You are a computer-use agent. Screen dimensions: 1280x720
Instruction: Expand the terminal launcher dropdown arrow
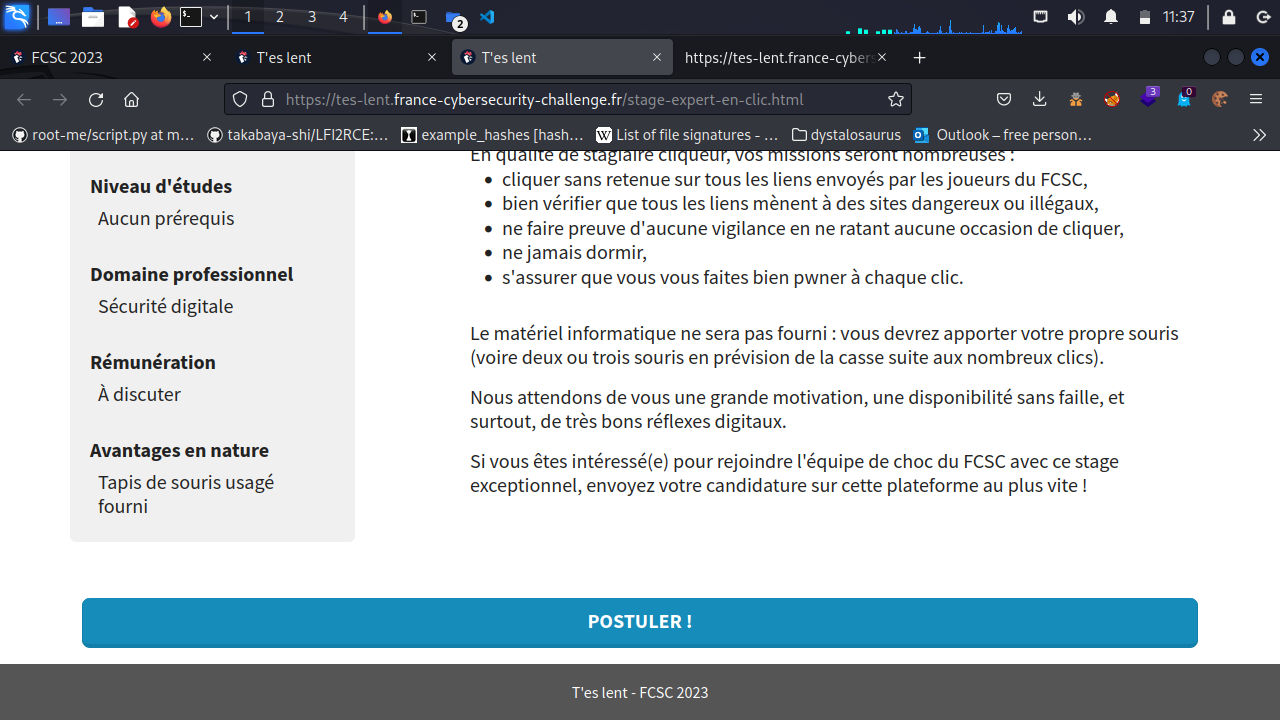tap(214, 17)
